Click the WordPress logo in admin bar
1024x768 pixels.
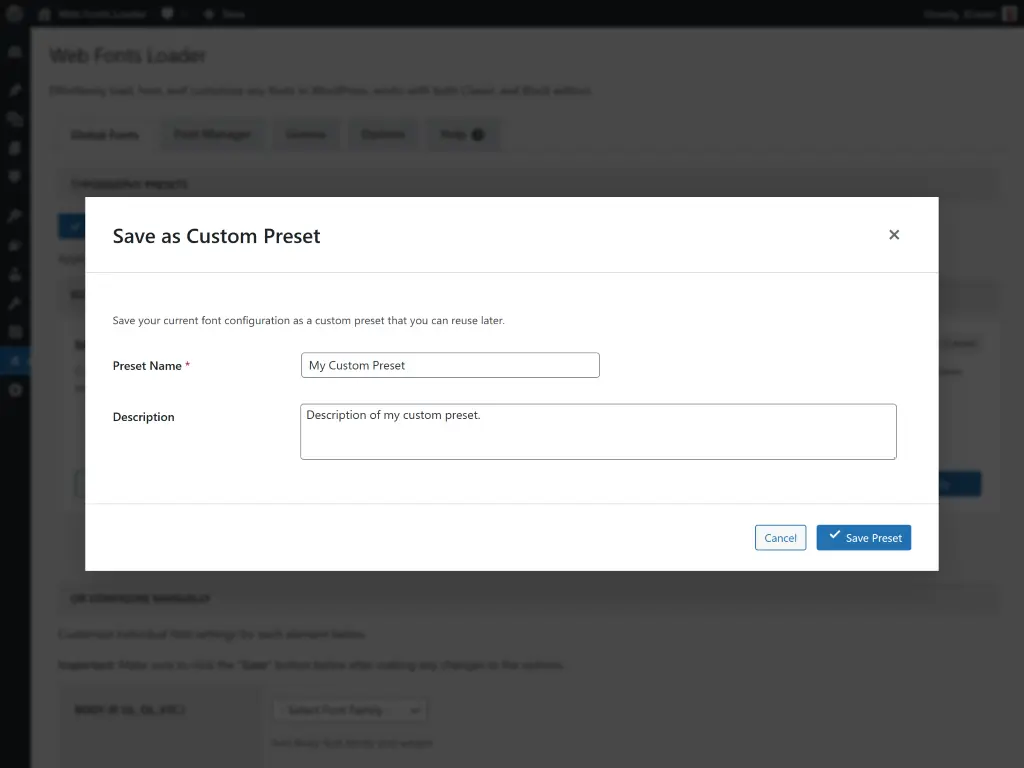click(x=14, y=14)
